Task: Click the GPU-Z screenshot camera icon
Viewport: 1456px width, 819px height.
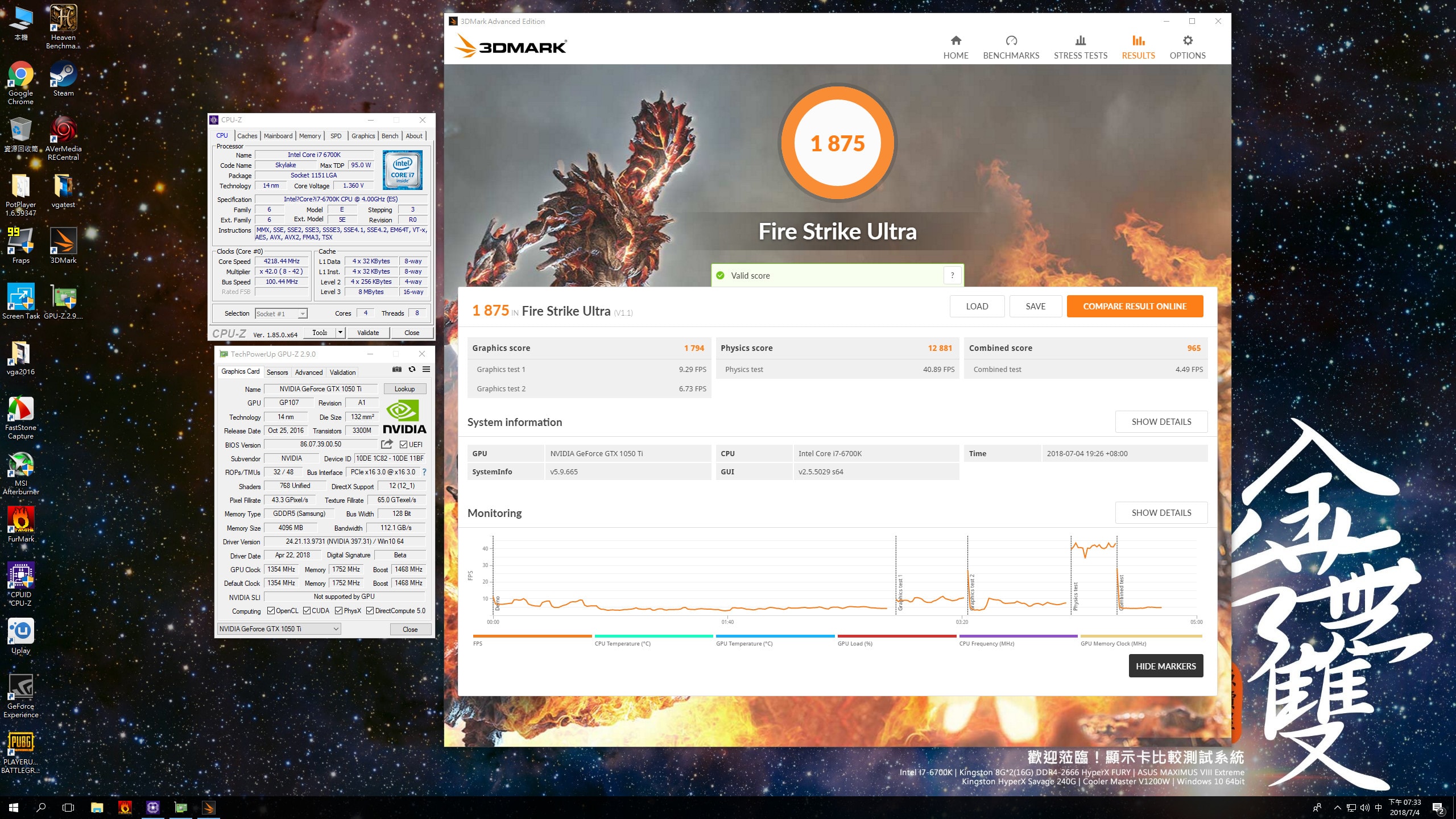Action: 397,370
